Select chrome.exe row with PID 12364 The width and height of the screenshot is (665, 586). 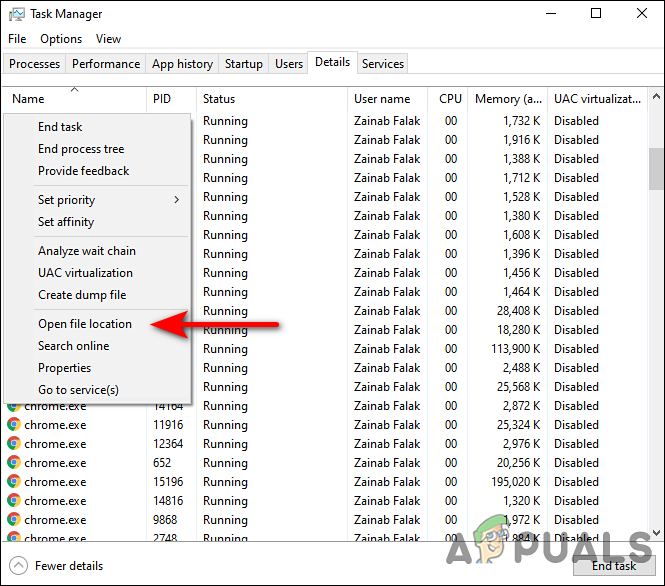click(x=325, y=444)
